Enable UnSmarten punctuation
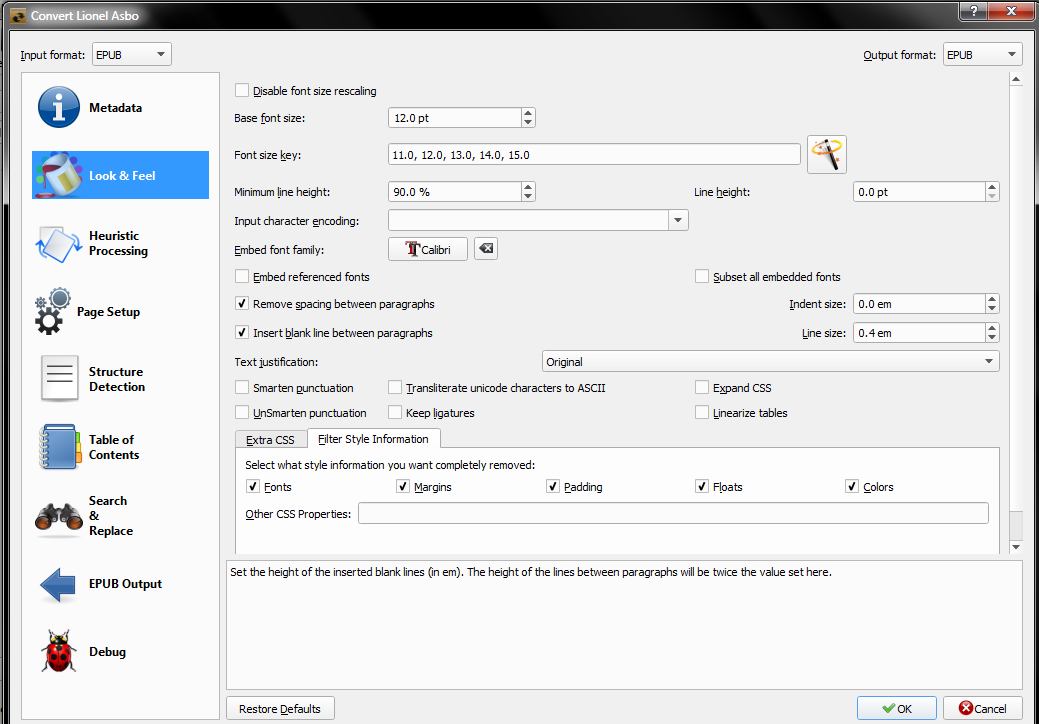 242,413
